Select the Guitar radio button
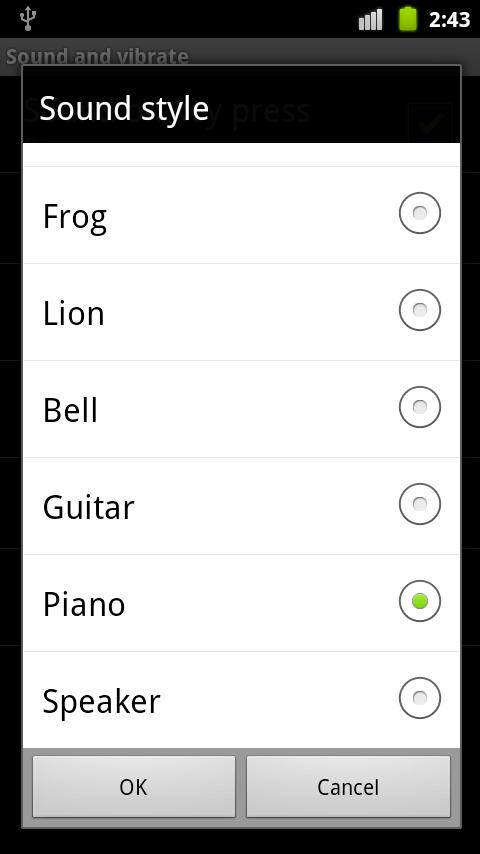Viewport: 480px width, 854px height. pyautogui.click(x=420, y=504)
